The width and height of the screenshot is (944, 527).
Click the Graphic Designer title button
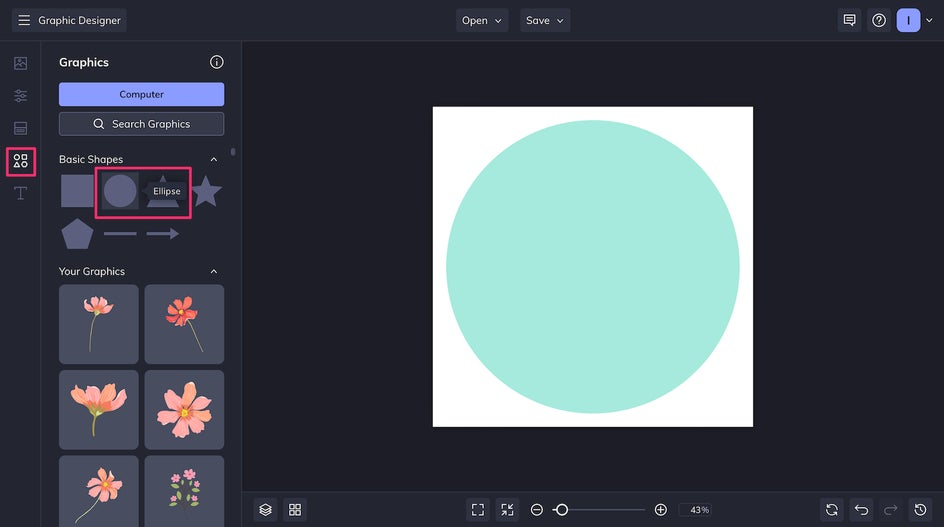point(69,20)
